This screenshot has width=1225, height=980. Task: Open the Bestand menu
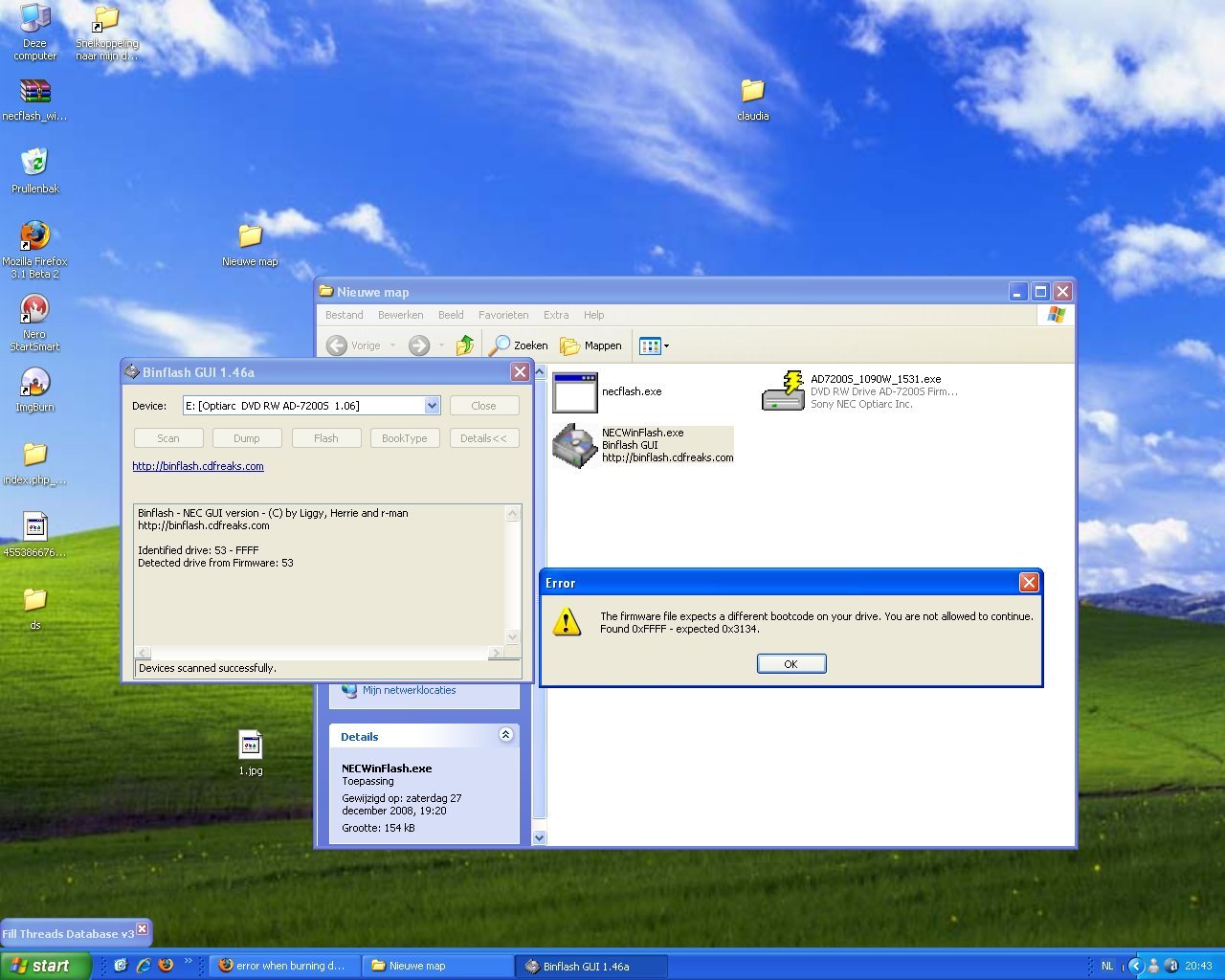coord(345,315)
